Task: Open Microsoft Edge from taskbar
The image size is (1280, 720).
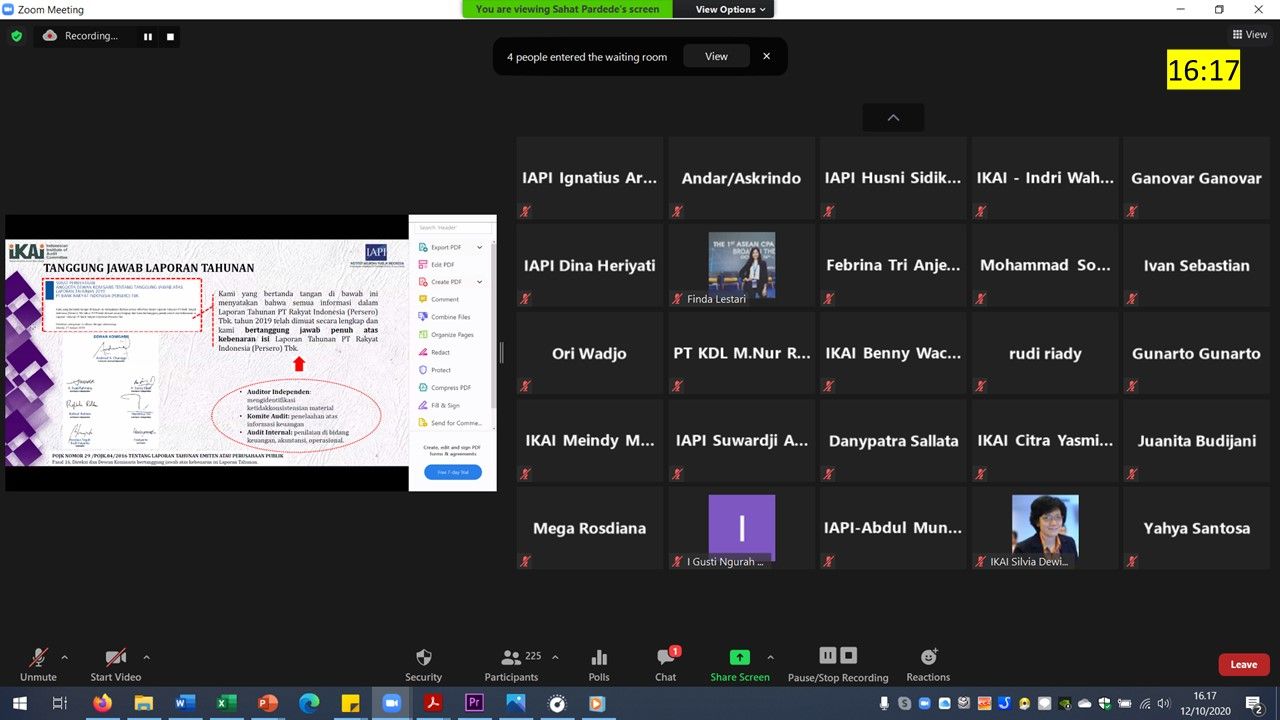Action: pyautogui.click(x=309, y=703)
